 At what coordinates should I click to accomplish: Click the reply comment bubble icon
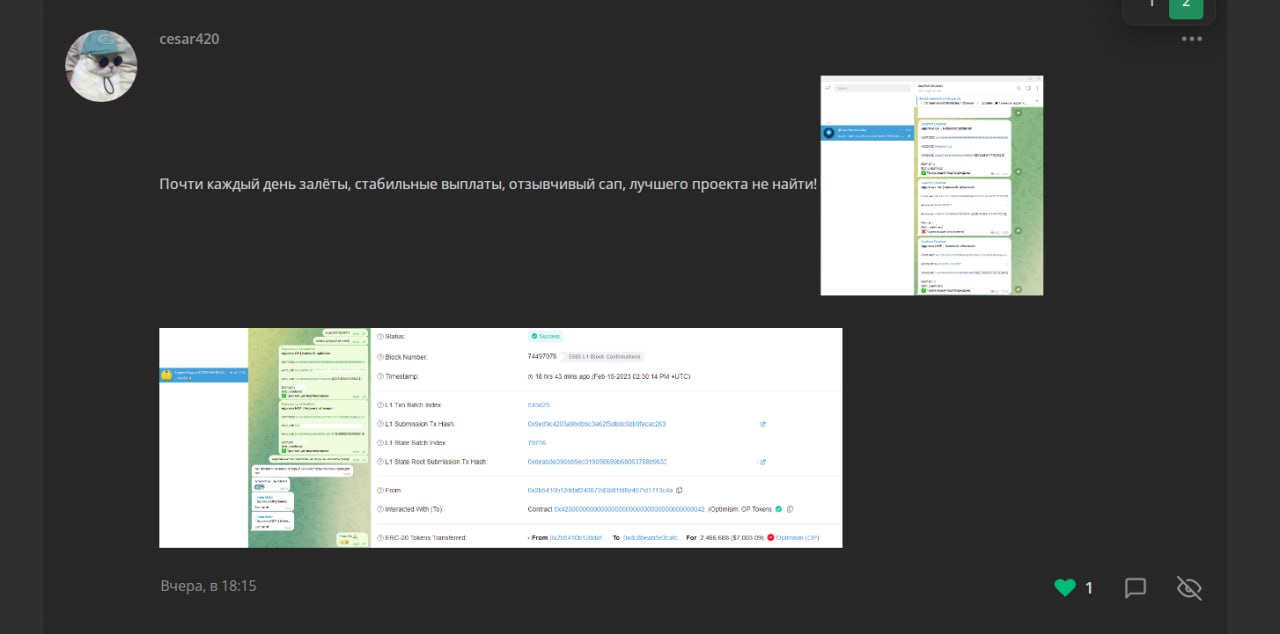click(x=1135, y=588)
